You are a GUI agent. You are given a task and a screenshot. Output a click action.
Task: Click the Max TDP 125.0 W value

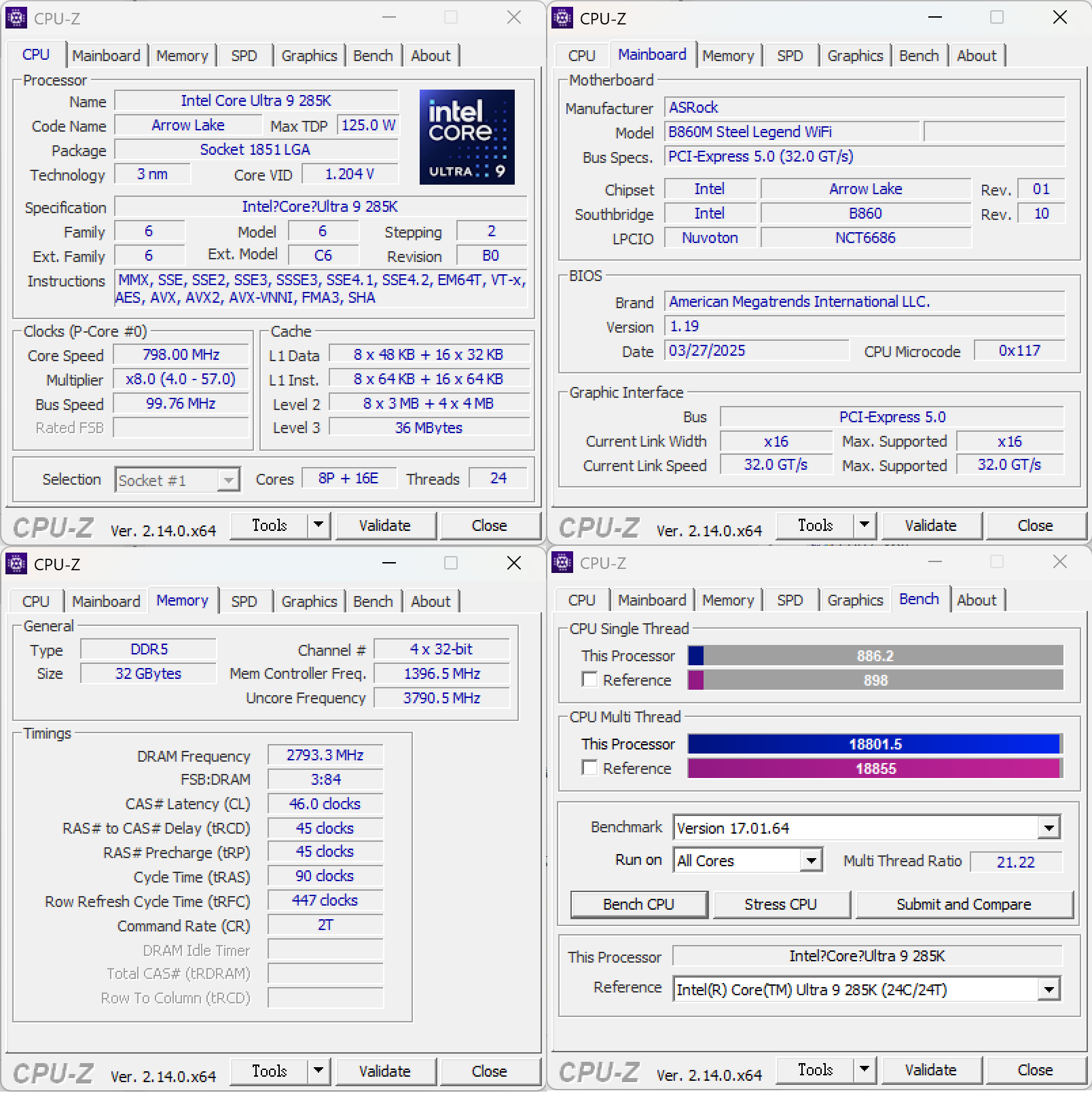[x=368, y=125]
